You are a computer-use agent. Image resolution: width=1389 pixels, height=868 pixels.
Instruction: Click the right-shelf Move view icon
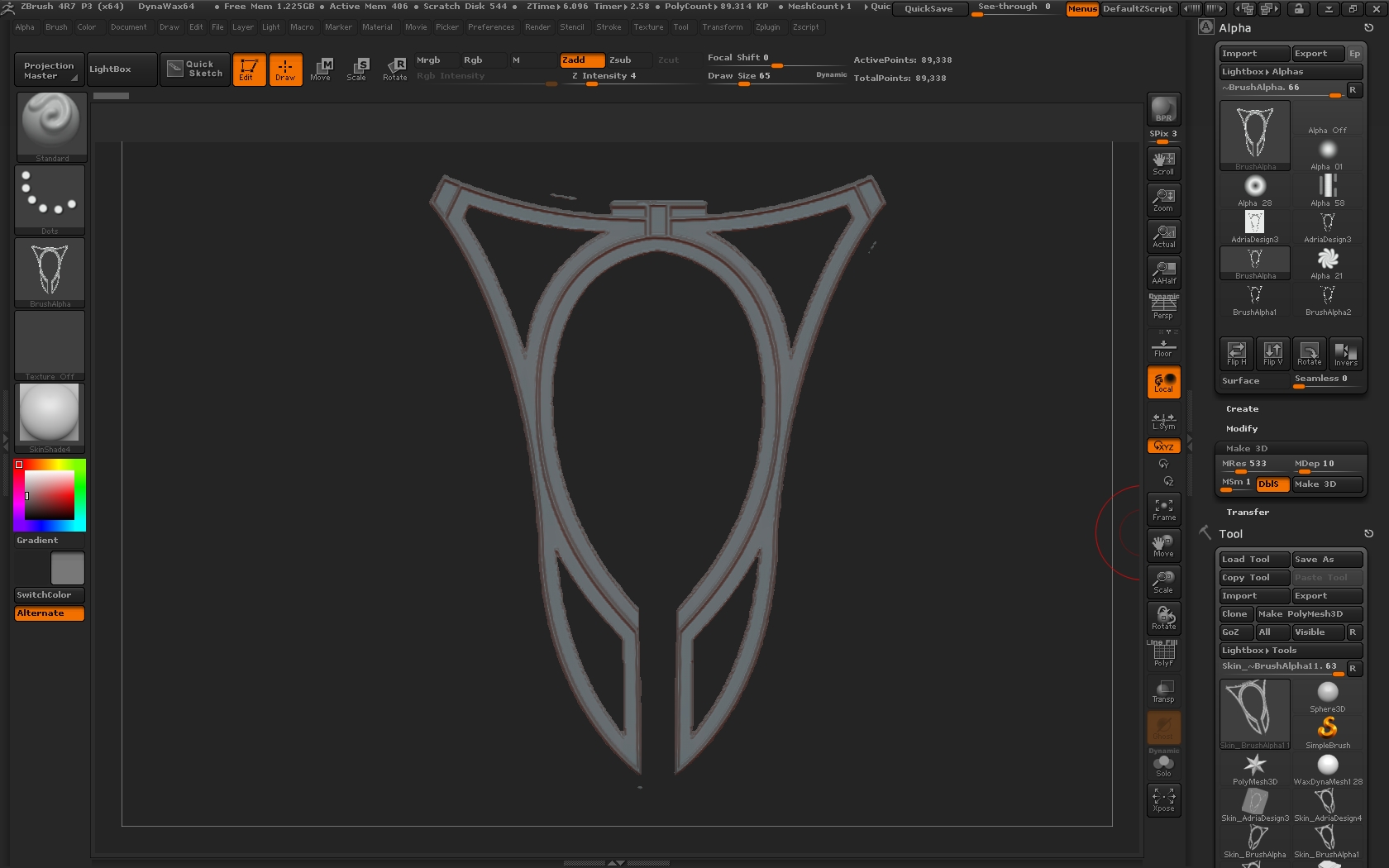tap(1163, 546)
